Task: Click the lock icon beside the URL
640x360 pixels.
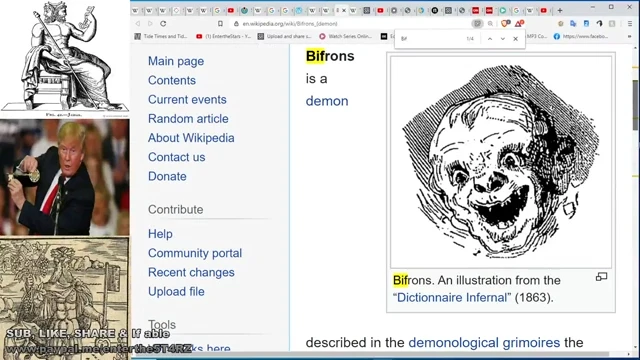Action: point(236,24)
